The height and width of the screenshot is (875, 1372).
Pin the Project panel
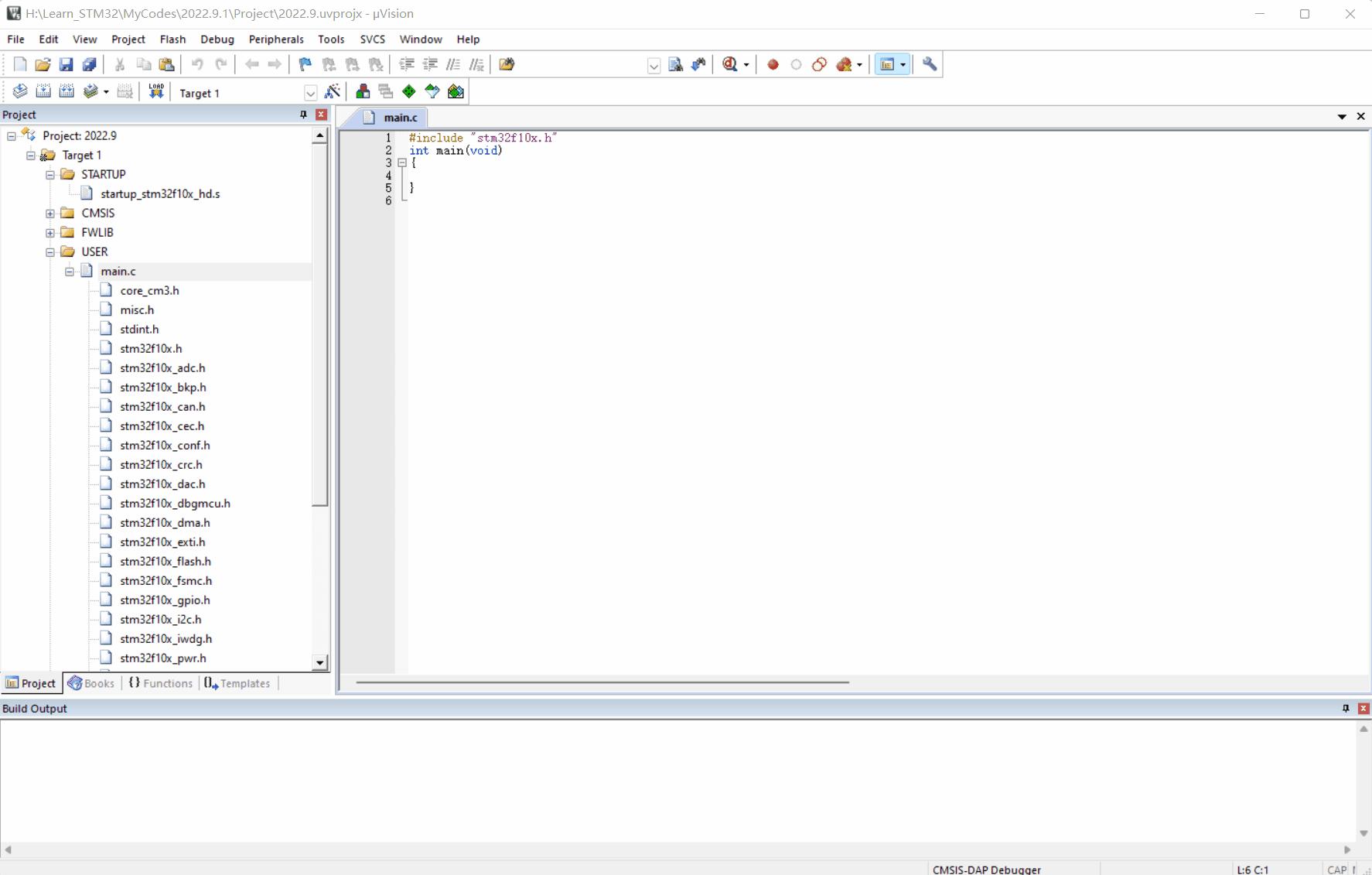(302, 115)
